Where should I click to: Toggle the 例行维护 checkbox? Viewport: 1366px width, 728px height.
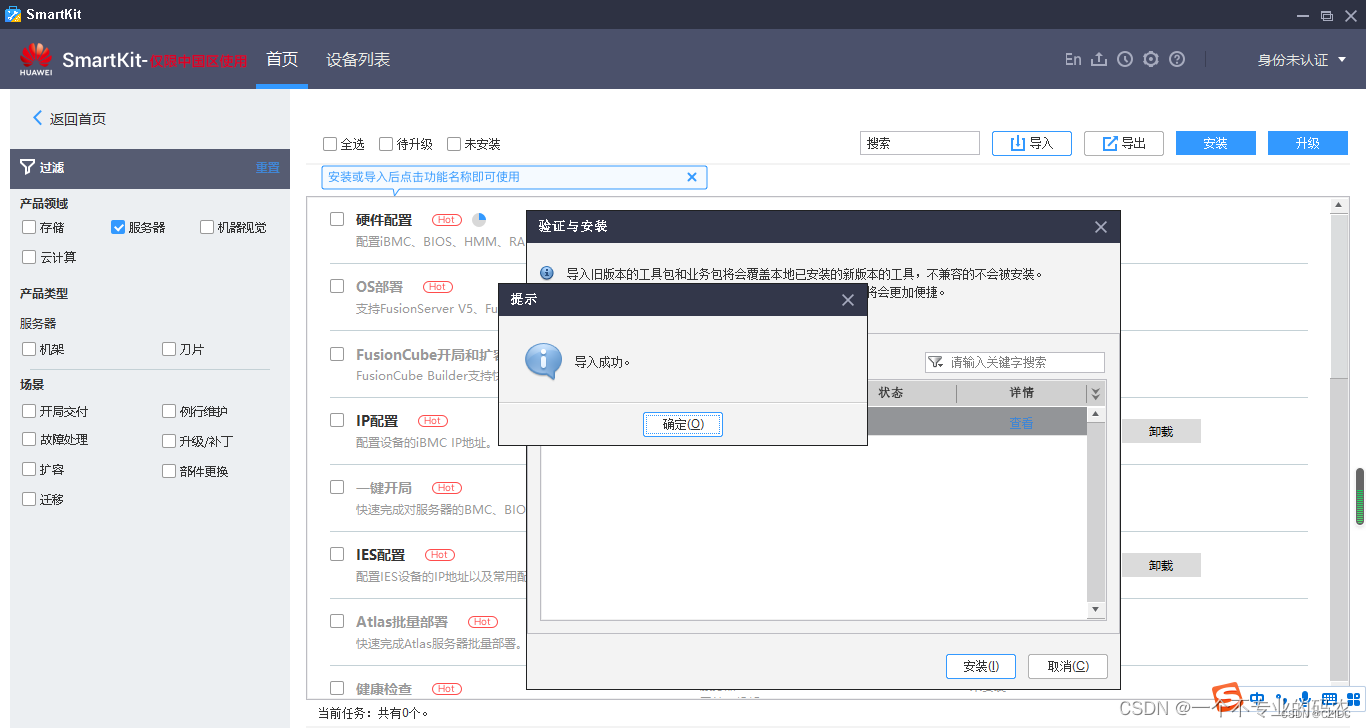169,411
